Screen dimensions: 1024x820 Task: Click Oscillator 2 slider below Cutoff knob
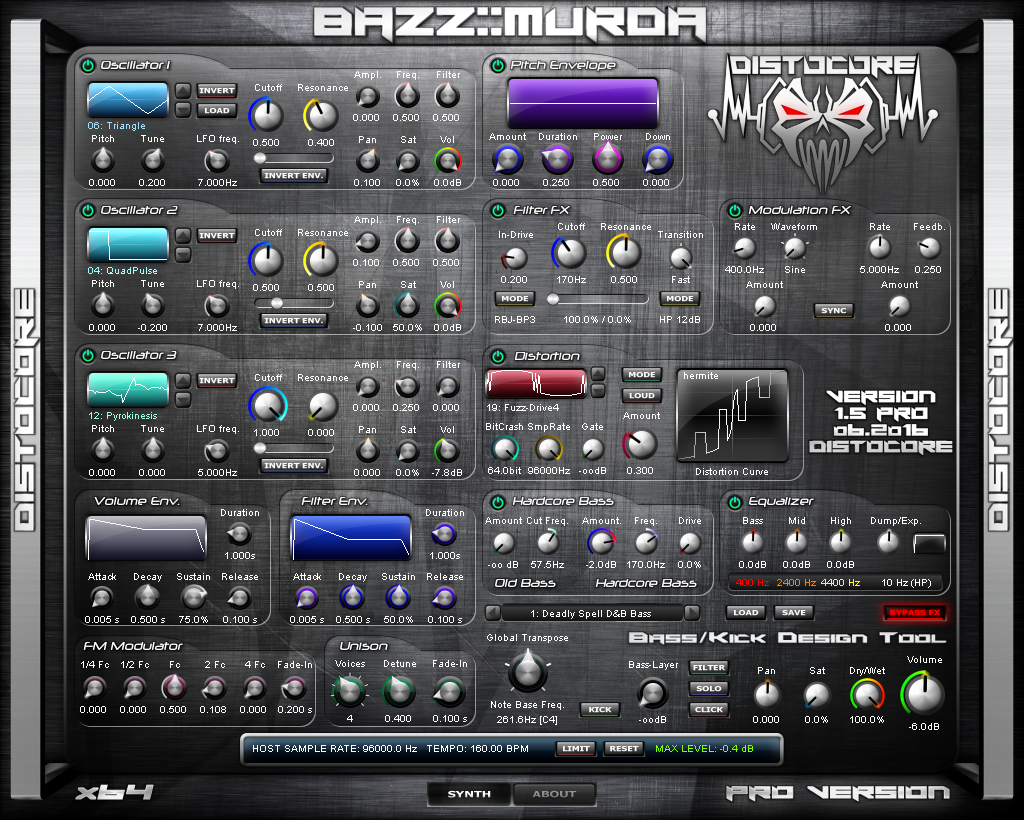click(x=294, y=303)
